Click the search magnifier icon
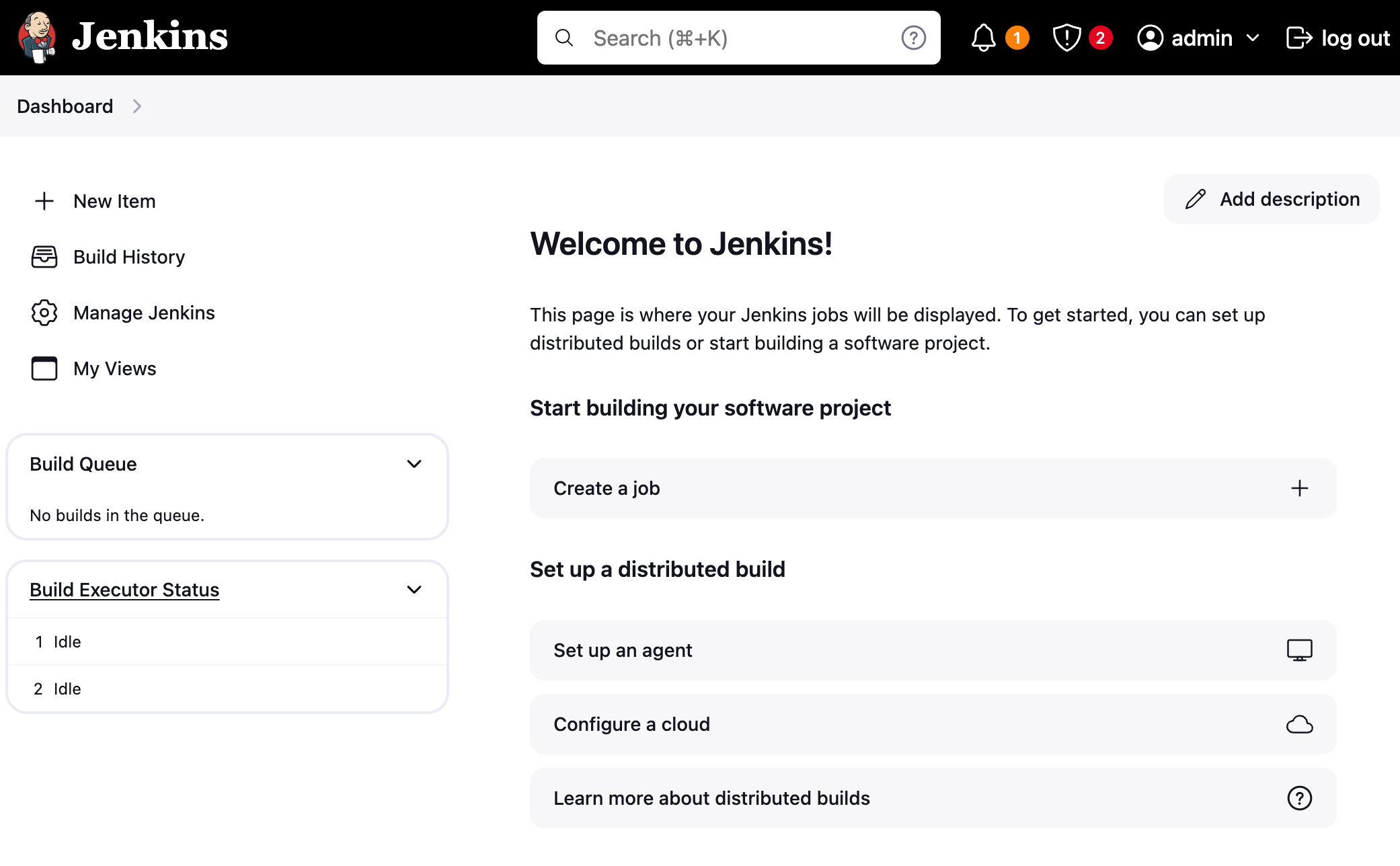Viewport: 1400px width, 866px height. pos(564,38)
